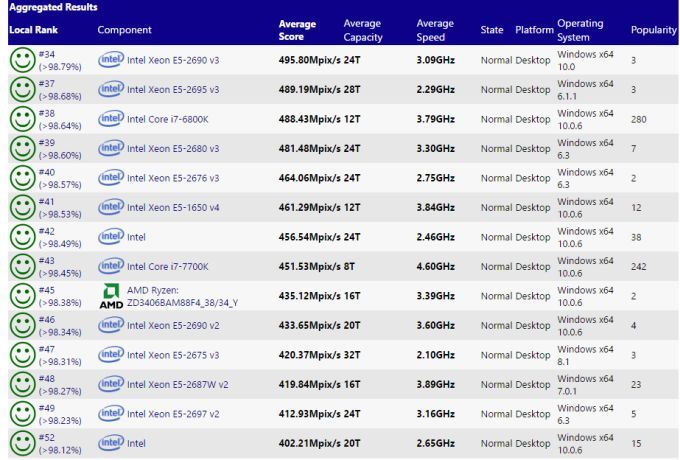
Task: Click the Intel logo beside Xeon E5-2697 v2
Action: tap(111, 413)
